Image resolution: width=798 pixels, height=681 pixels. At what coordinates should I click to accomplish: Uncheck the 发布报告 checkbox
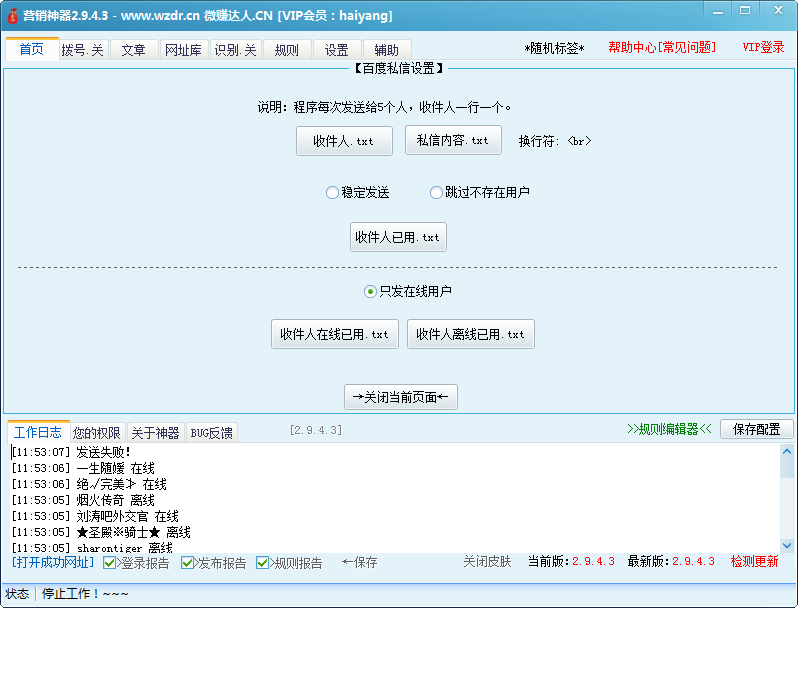click(x=188, y=563)
